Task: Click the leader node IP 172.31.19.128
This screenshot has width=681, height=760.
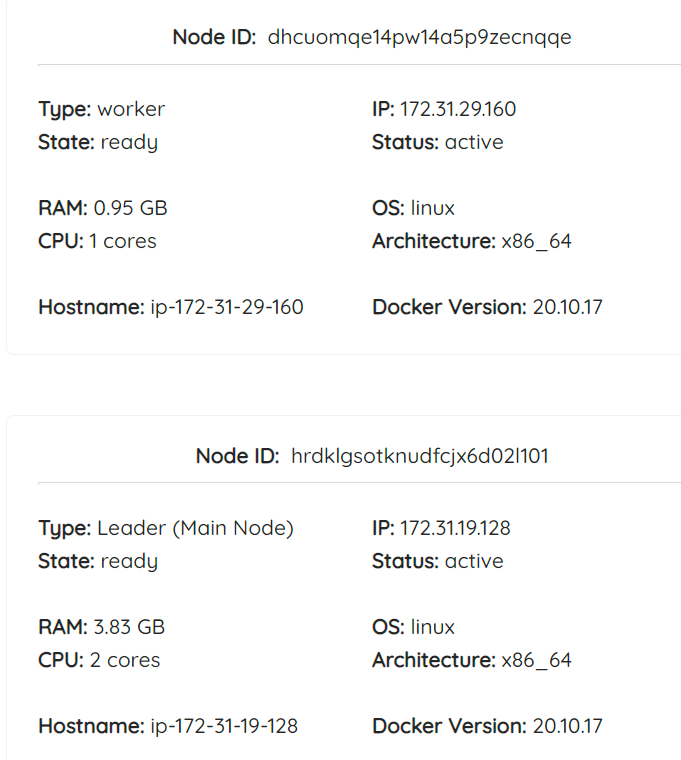Action: coord(455,528)
